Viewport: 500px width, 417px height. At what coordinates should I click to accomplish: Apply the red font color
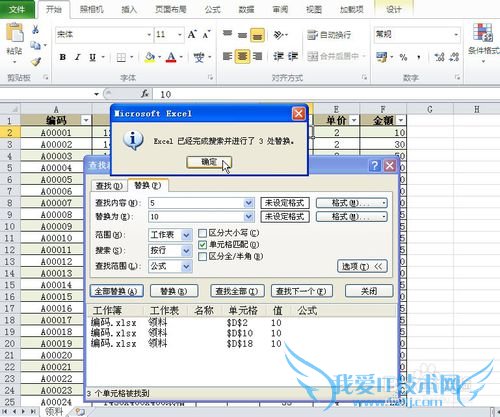tap(171, 57)
